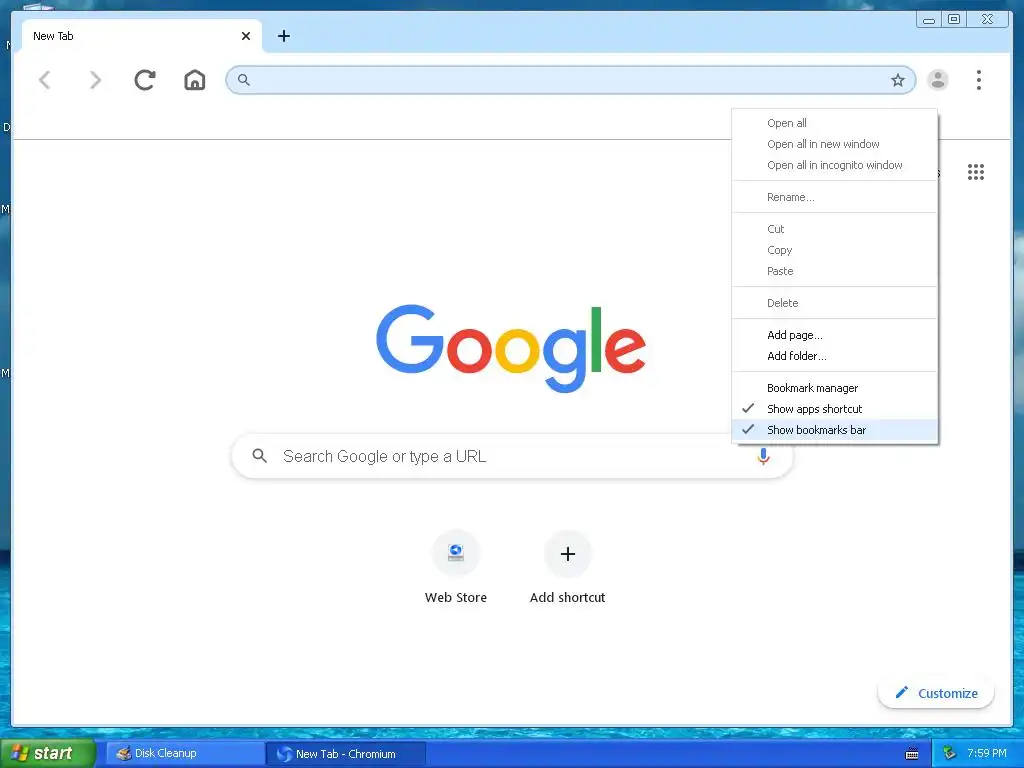Open the three-dot Chromium menu
Image resolution: width=1024 pixels, height=768 pixels.
(978, 80)
